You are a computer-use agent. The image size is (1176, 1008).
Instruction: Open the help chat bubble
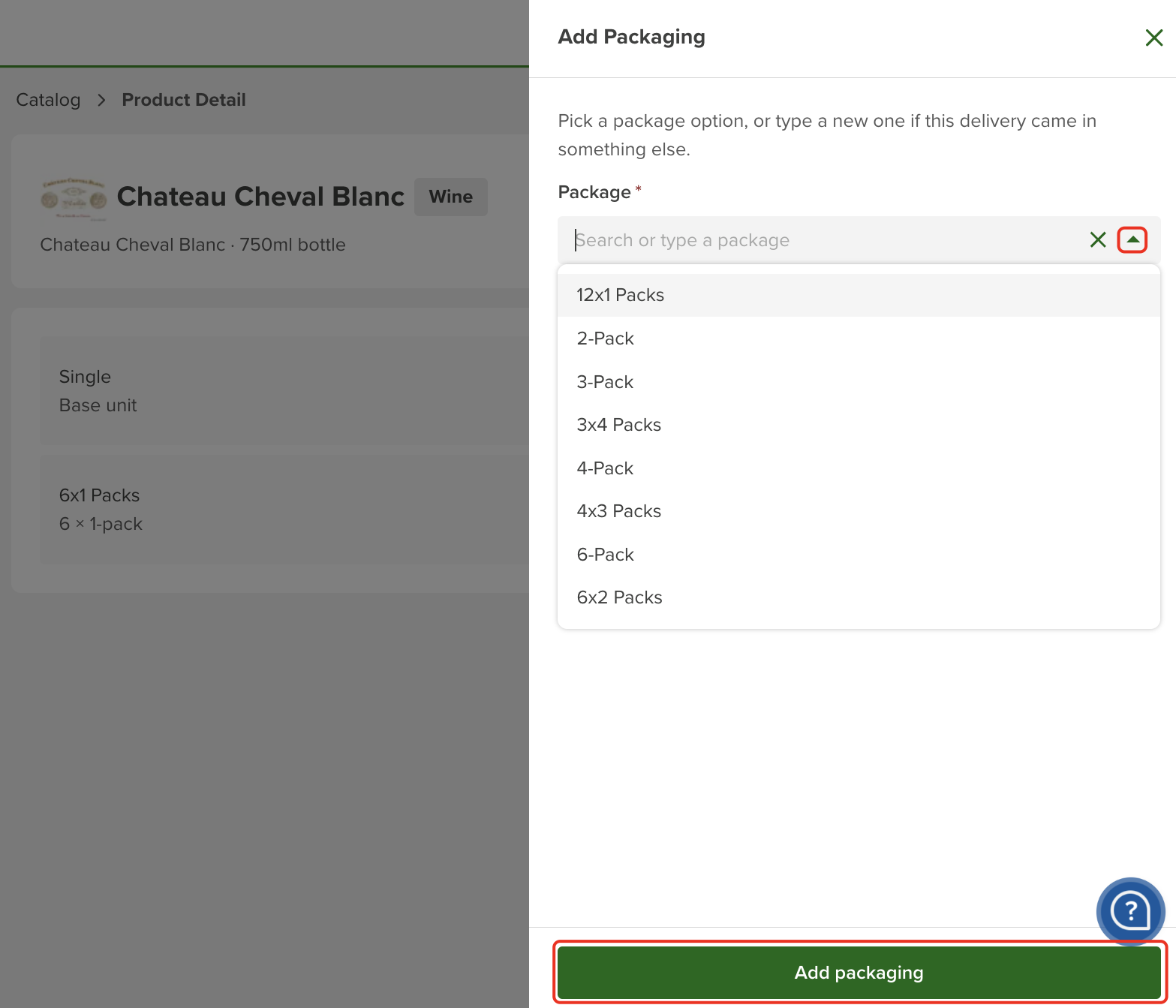coord(1130,911)
